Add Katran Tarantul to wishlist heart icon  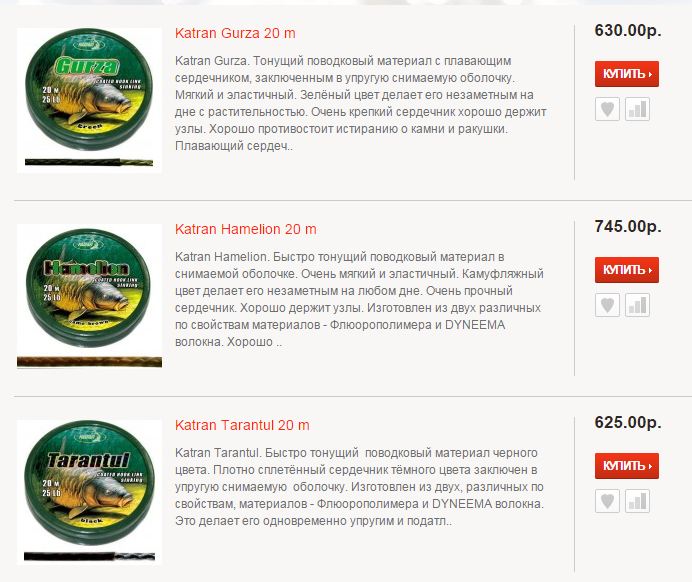(x=607, y=501)
